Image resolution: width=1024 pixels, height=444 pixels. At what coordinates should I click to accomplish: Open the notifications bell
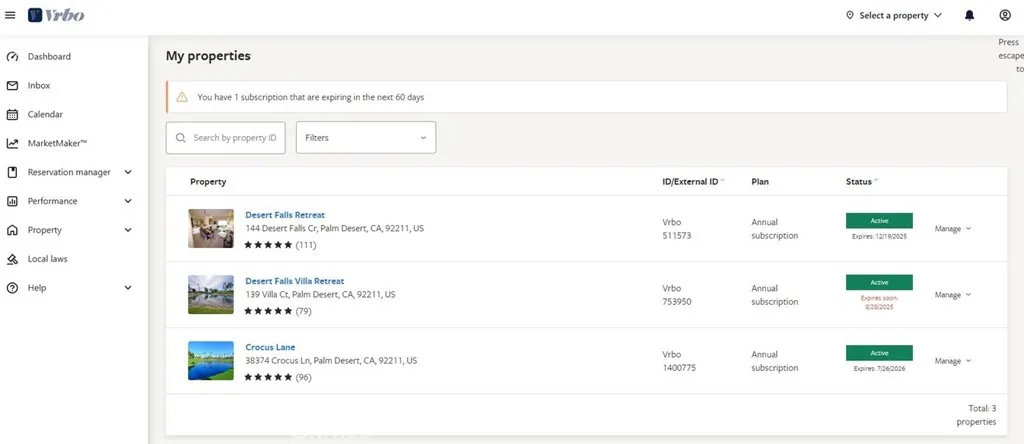coord(969,15)
